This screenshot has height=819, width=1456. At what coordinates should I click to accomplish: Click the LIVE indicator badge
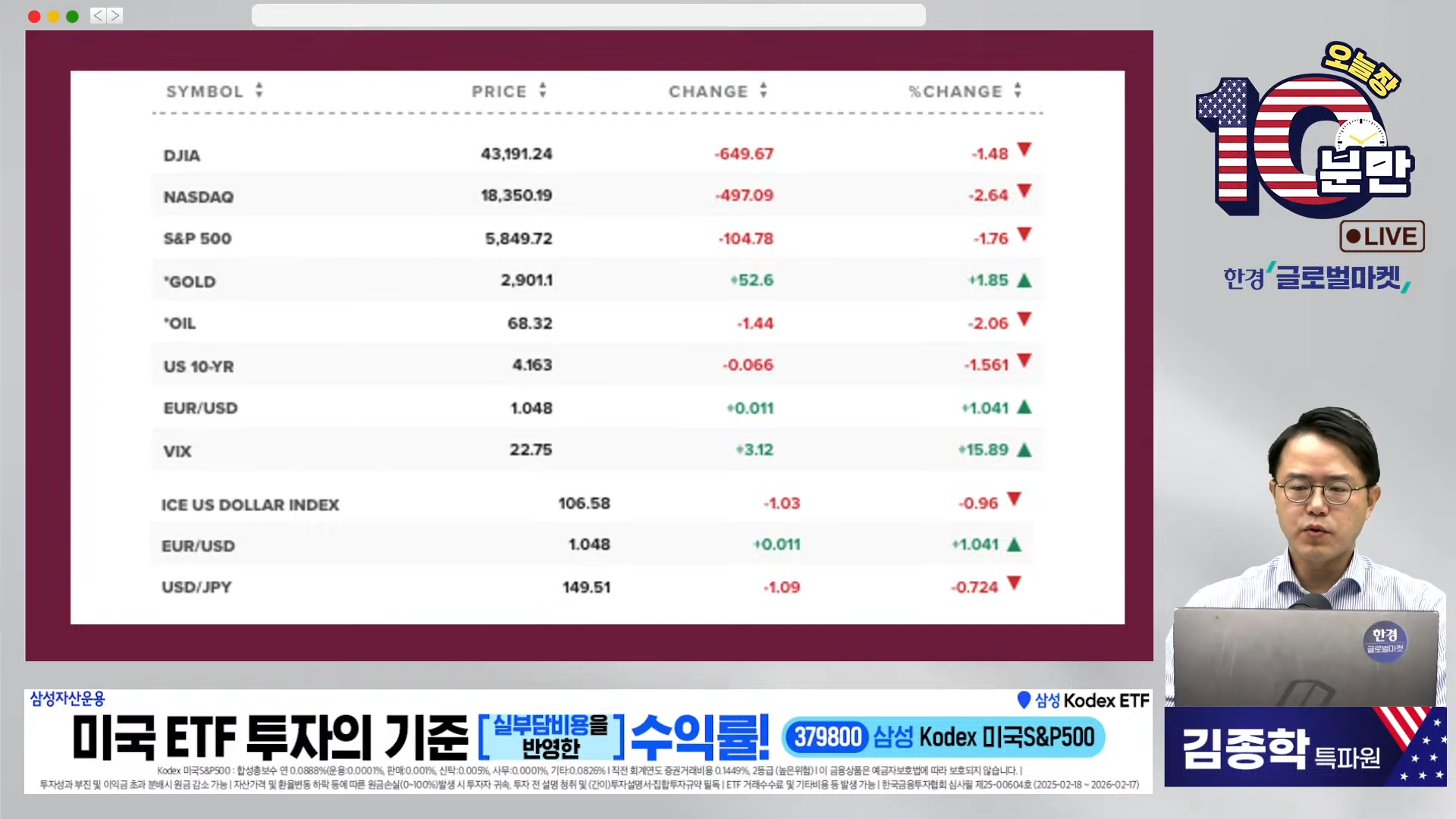(1382, 237)
